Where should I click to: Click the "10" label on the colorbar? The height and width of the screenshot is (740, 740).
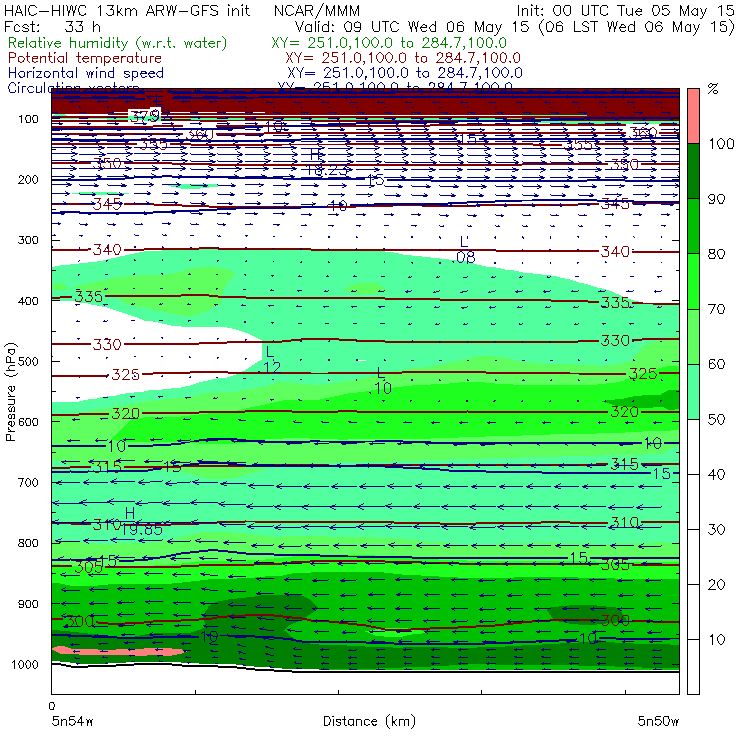[716, 640]
